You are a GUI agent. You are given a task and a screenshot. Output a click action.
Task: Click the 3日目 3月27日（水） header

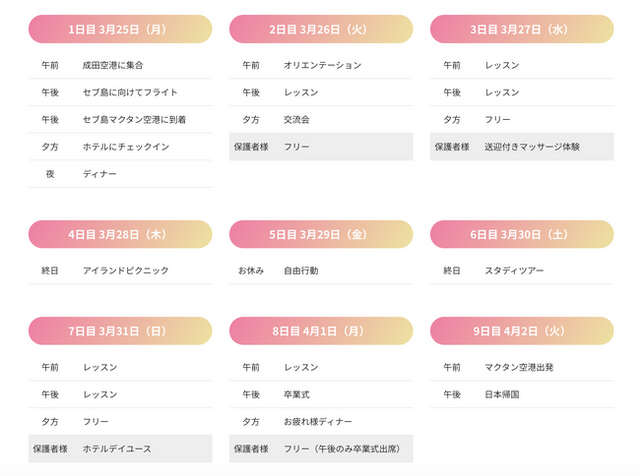click(522, 29)
